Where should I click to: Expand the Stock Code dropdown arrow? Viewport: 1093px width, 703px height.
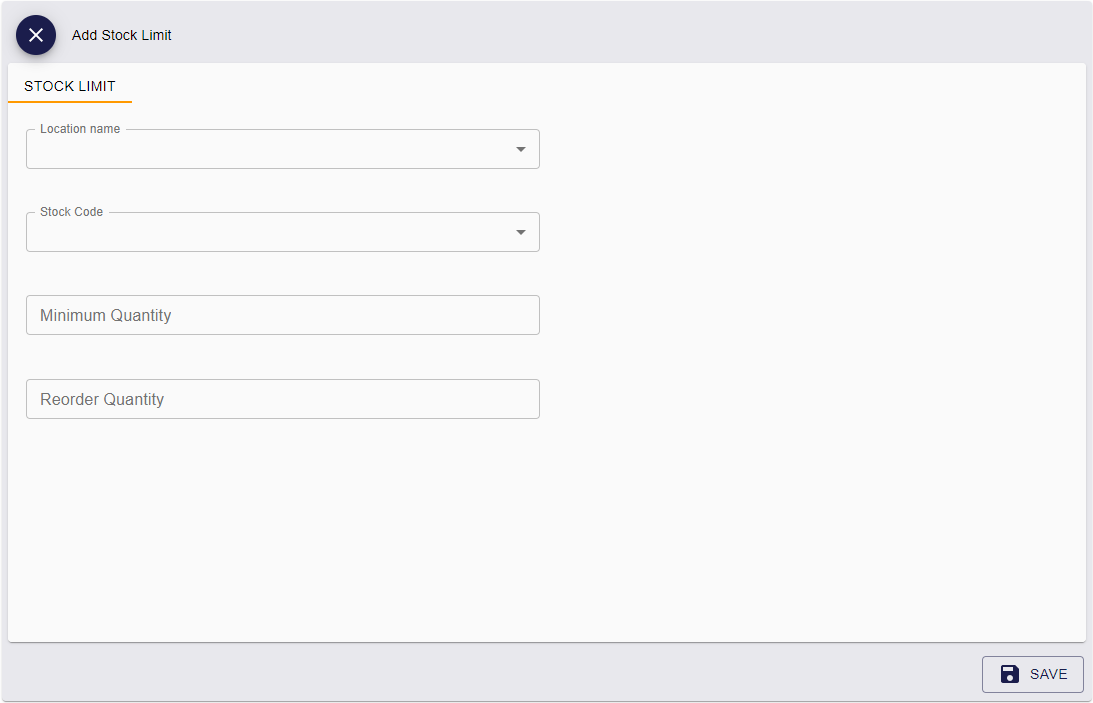coord(521,232)
